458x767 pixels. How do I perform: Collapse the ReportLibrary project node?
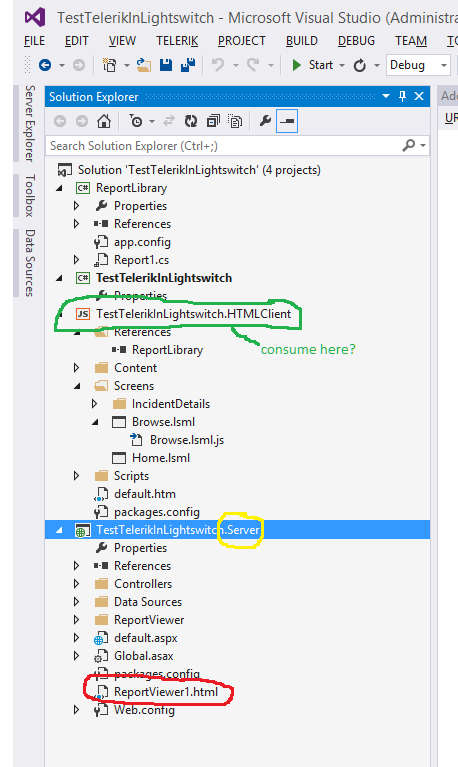pos(59,188)
